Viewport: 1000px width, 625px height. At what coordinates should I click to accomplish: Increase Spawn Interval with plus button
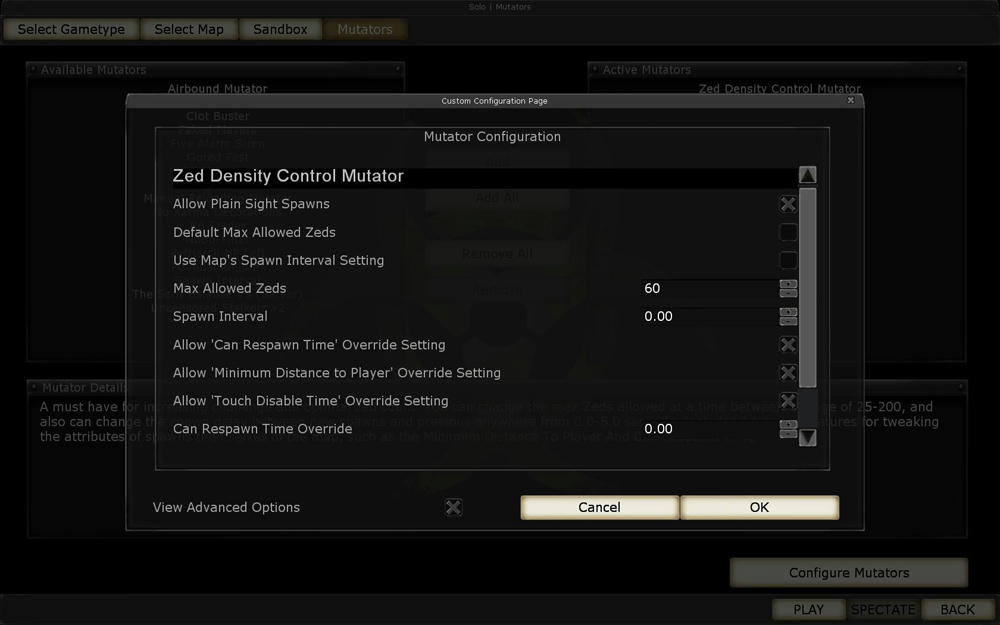(788, 312)
